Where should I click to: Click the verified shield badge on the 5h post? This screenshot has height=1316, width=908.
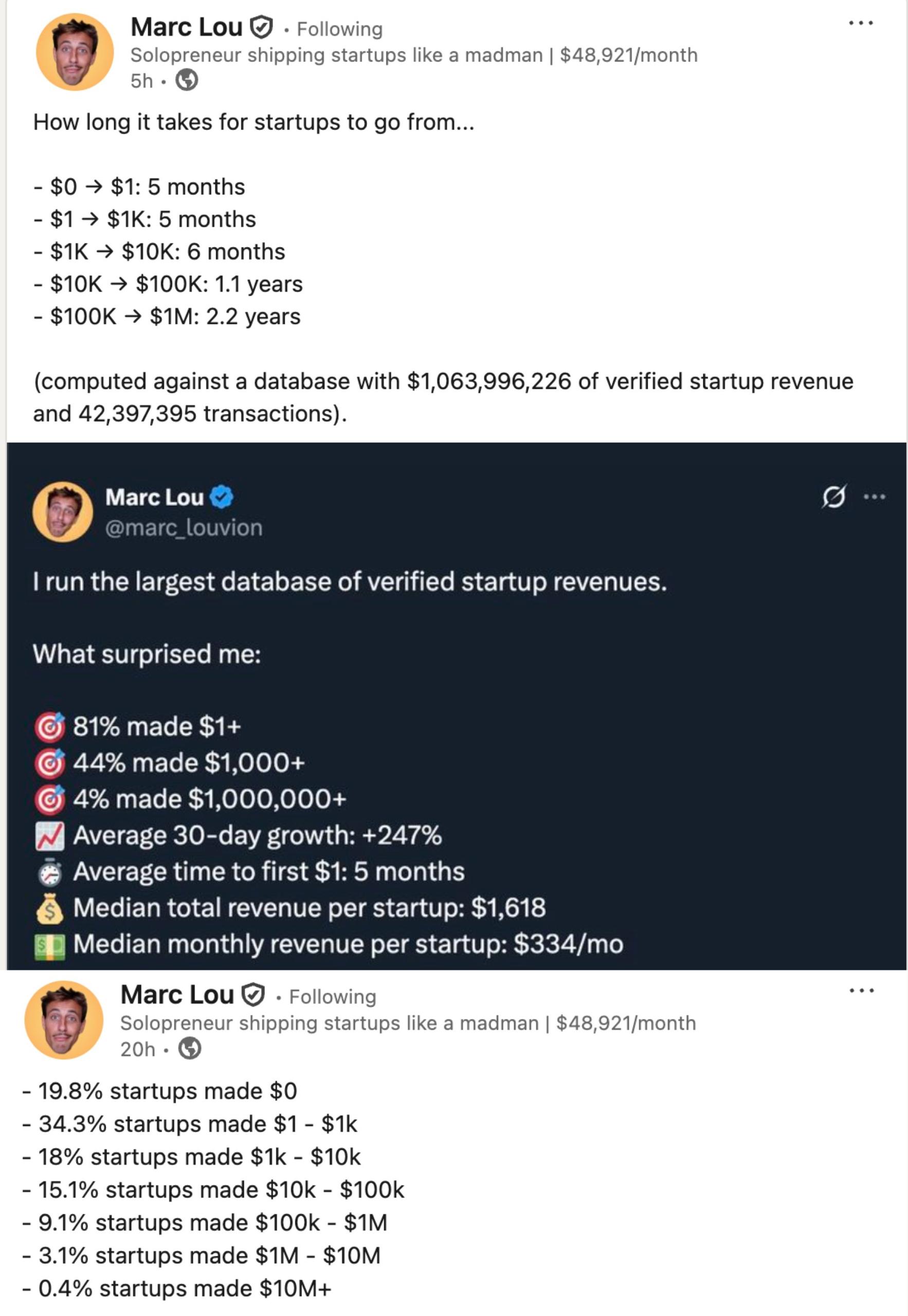[262, 27]
